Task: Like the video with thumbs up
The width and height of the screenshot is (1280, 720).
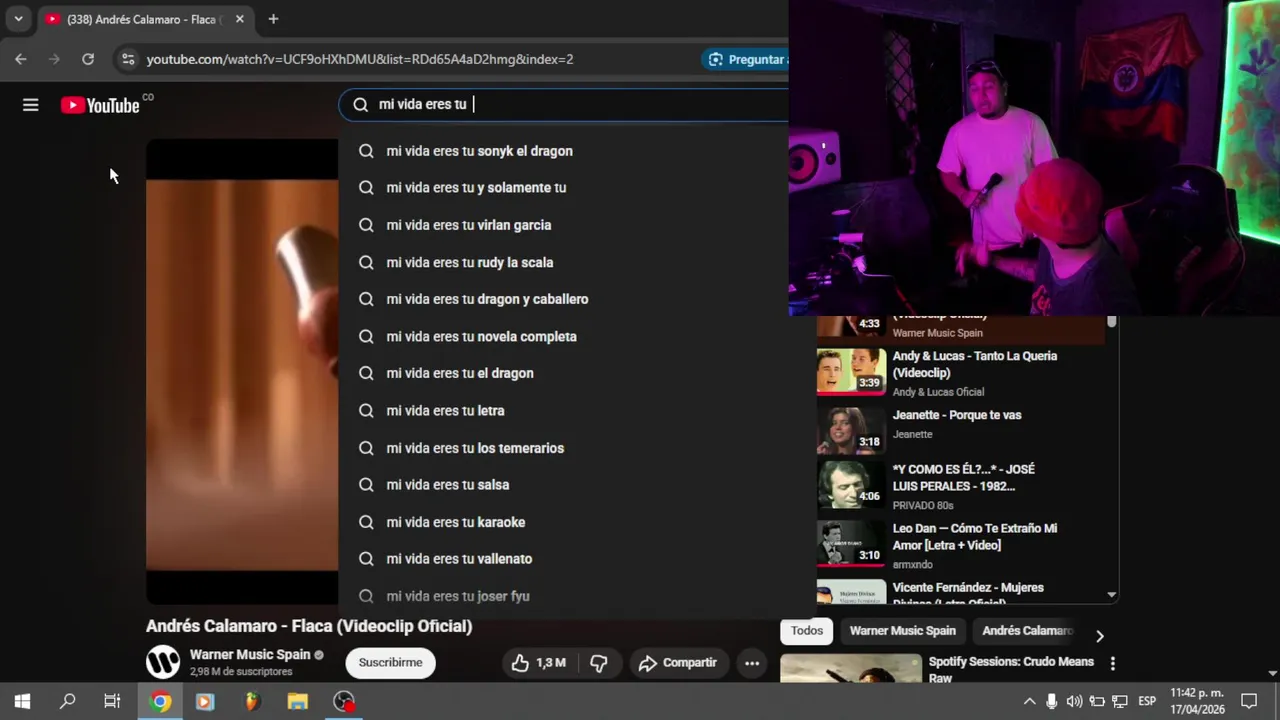Action: click(539, 662)
